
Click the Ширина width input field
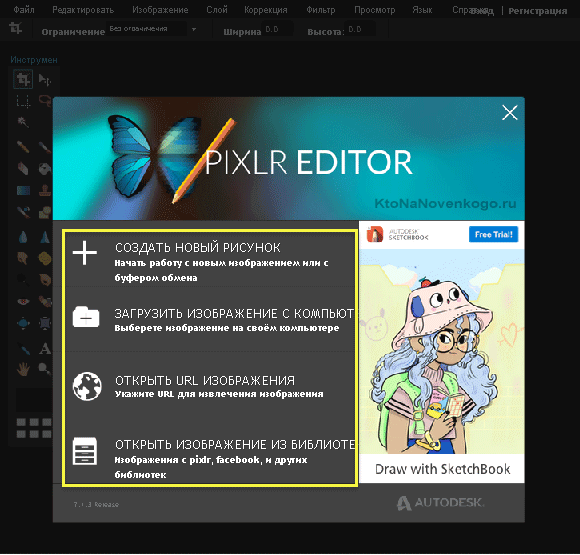coord(278,29)
